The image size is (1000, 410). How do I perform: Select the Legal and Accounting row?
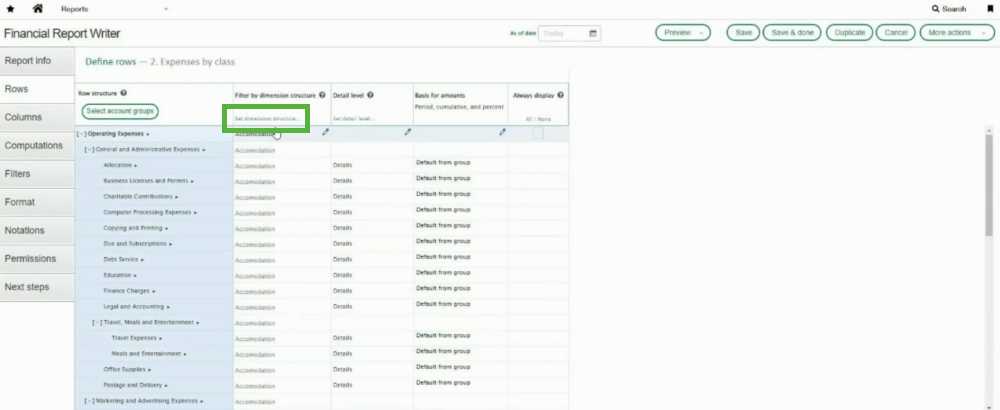pos(134,307)
